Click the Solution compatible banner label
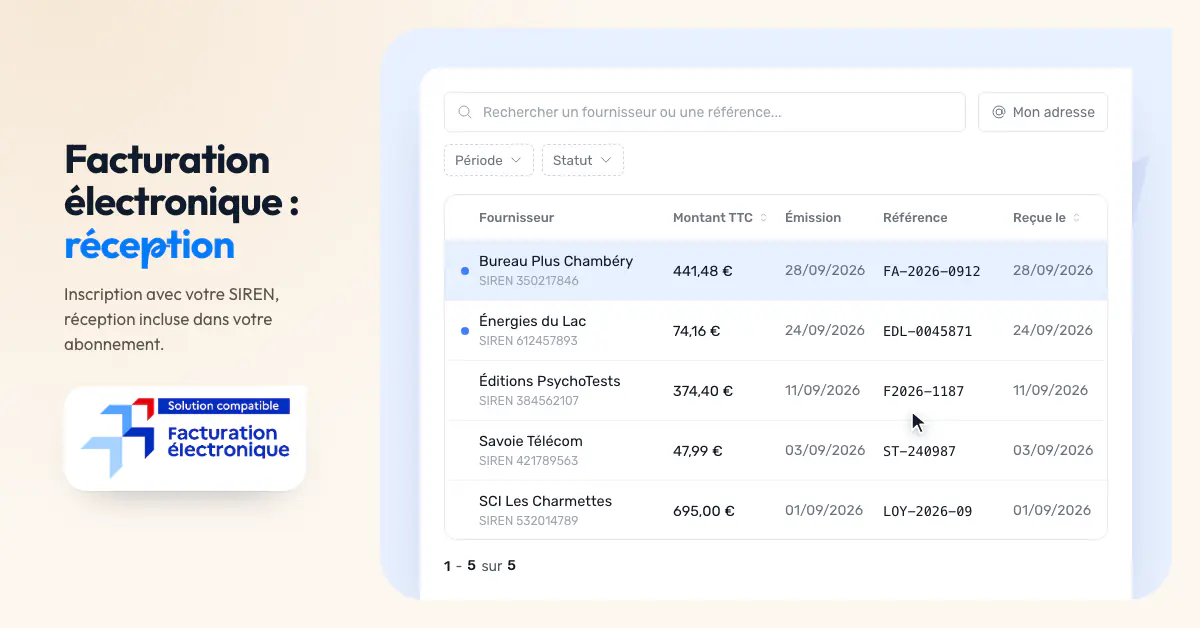This screenshot has width=1200, height=628. pos(224,406)
